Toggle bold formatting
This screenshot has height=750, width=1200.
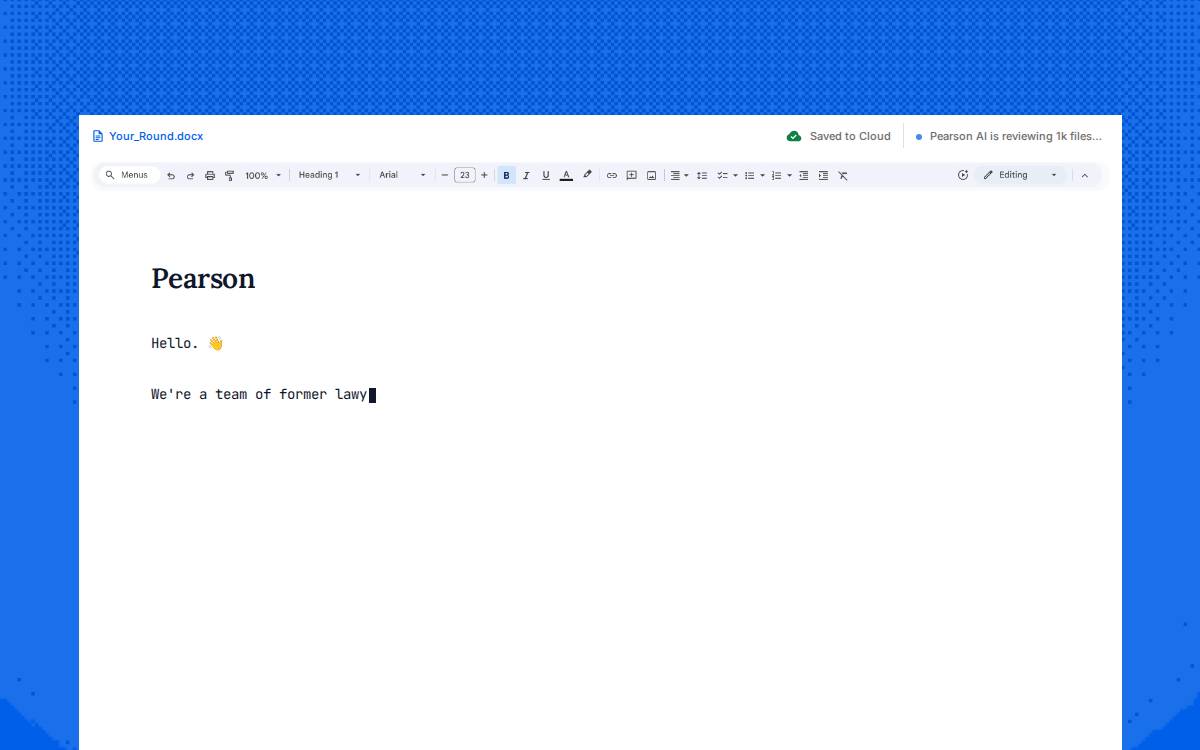pos(506,175)
